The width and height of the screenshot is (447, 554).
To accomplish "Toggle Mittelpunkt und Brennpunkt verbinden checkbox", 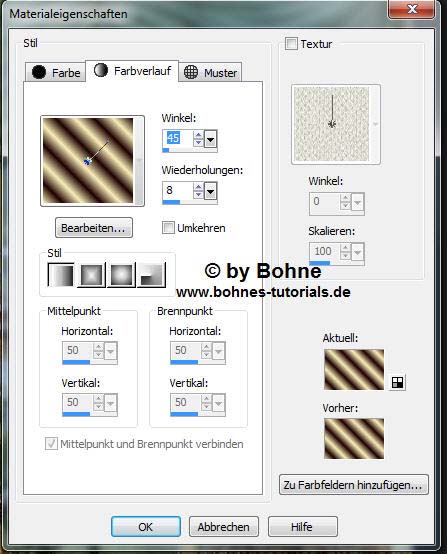I will pos(51,443).
